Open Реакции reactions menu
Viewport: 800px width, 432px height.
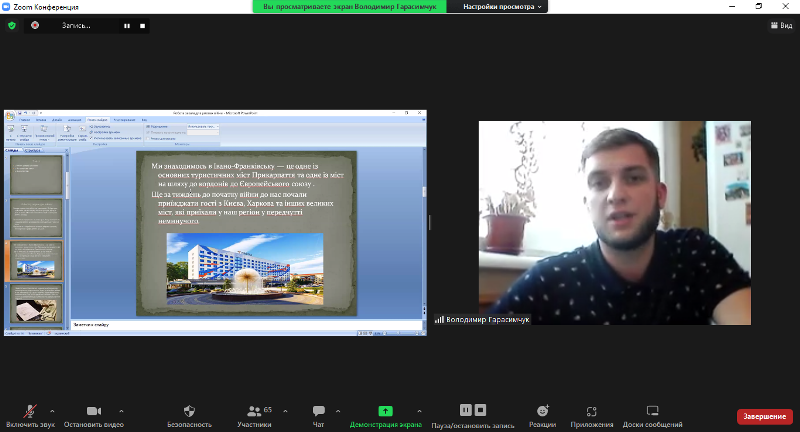(x=542, y=416)
